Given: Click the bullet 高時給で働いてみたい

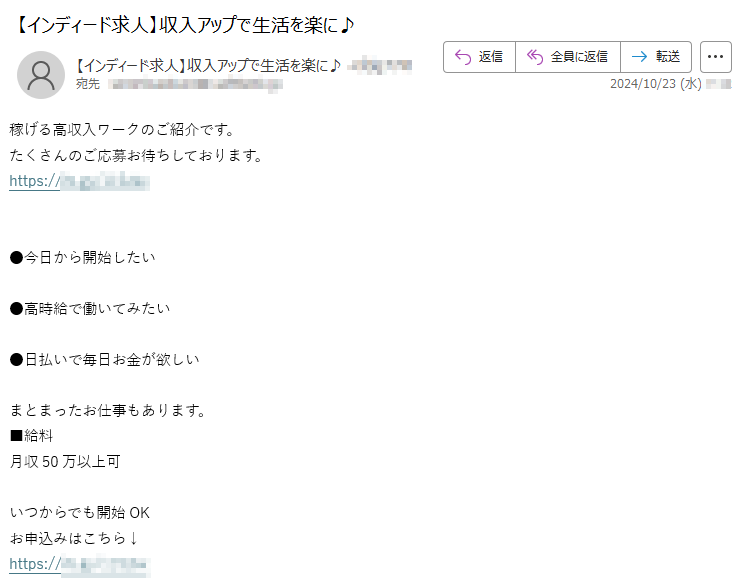Looking at the screenshot, I should pos(90,308).
